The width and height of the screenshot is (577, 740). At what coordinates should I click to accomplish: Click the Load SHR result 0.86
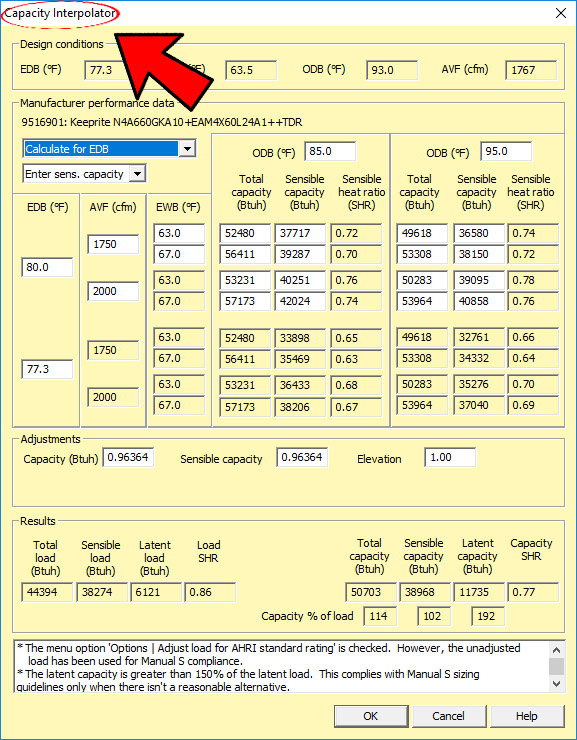[x=210, y=592]
